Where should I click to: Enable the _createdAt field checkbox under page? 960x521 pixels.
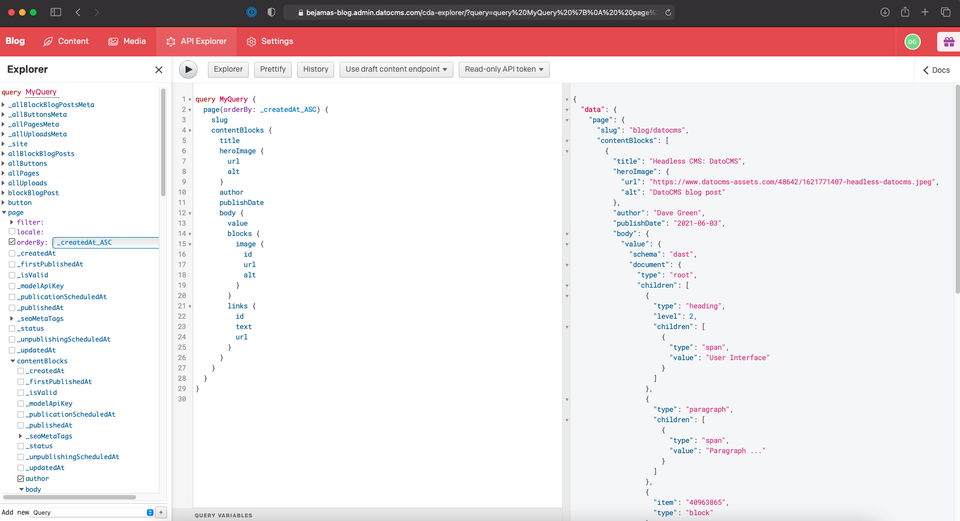[x=12, y=253]
